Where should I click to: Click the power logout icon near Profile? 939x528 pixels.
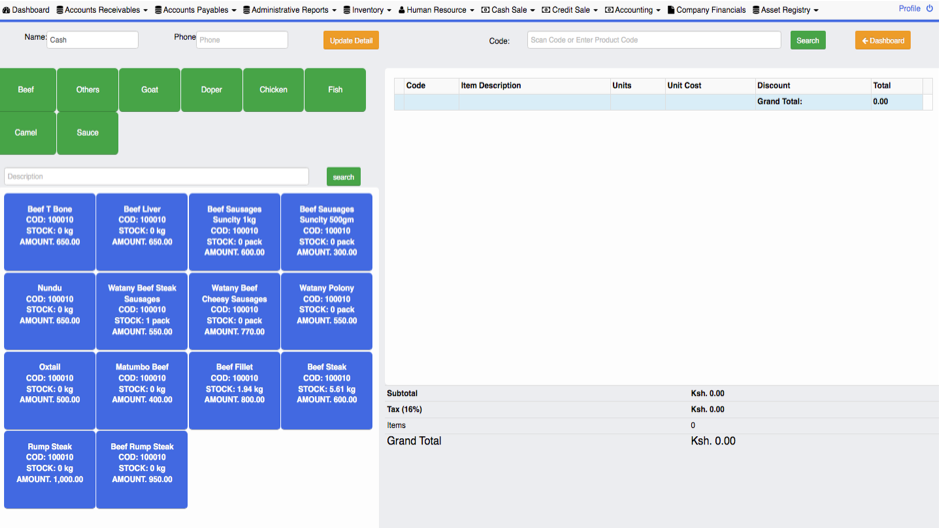(929, 8)
